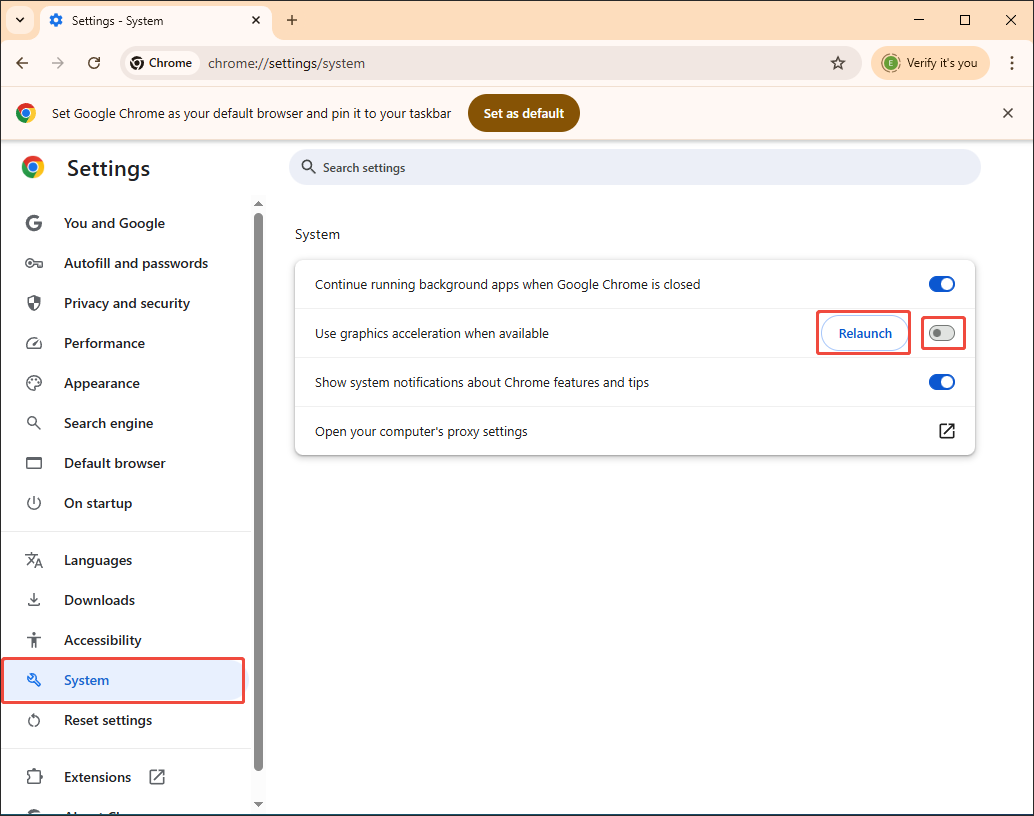This screenshot has width=1034, height=816.
Task: Click the Extensions external-link icon
Action: pyautogui.click(x=156, y=776)
